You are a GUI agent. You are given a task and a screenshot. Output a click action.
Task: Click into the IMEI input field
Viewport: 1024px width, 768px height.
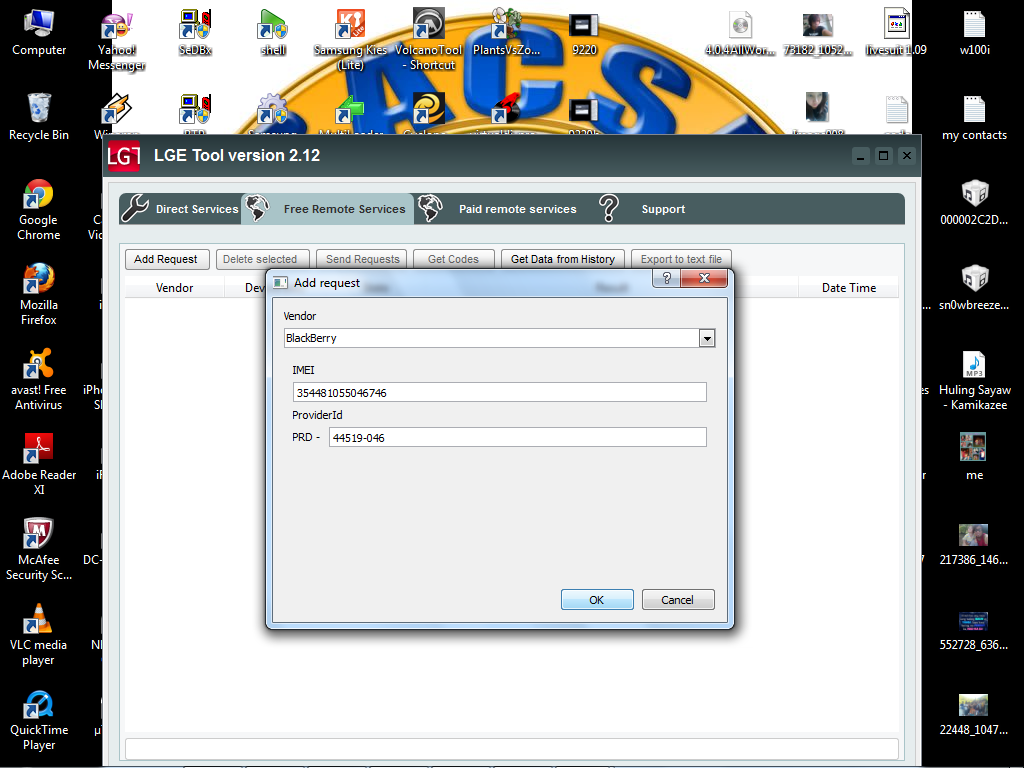point(500,393)
